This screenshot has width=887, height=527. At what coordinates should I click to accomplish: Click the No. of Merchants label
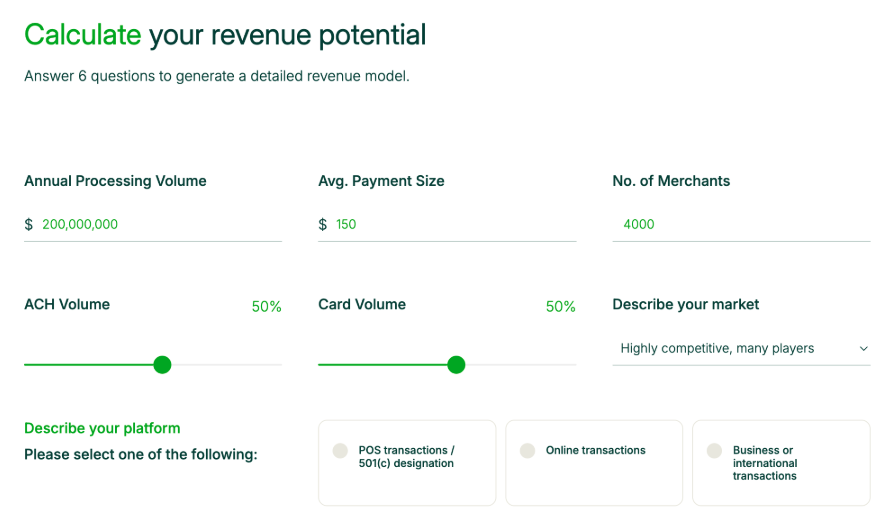click(x=671, y=181)
